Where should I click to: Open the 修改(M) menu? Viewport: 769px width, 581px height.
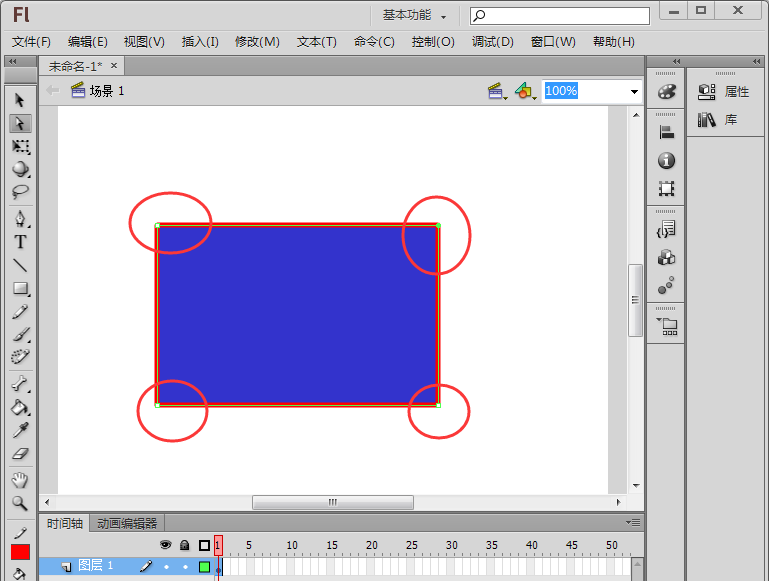coord(257,42)
